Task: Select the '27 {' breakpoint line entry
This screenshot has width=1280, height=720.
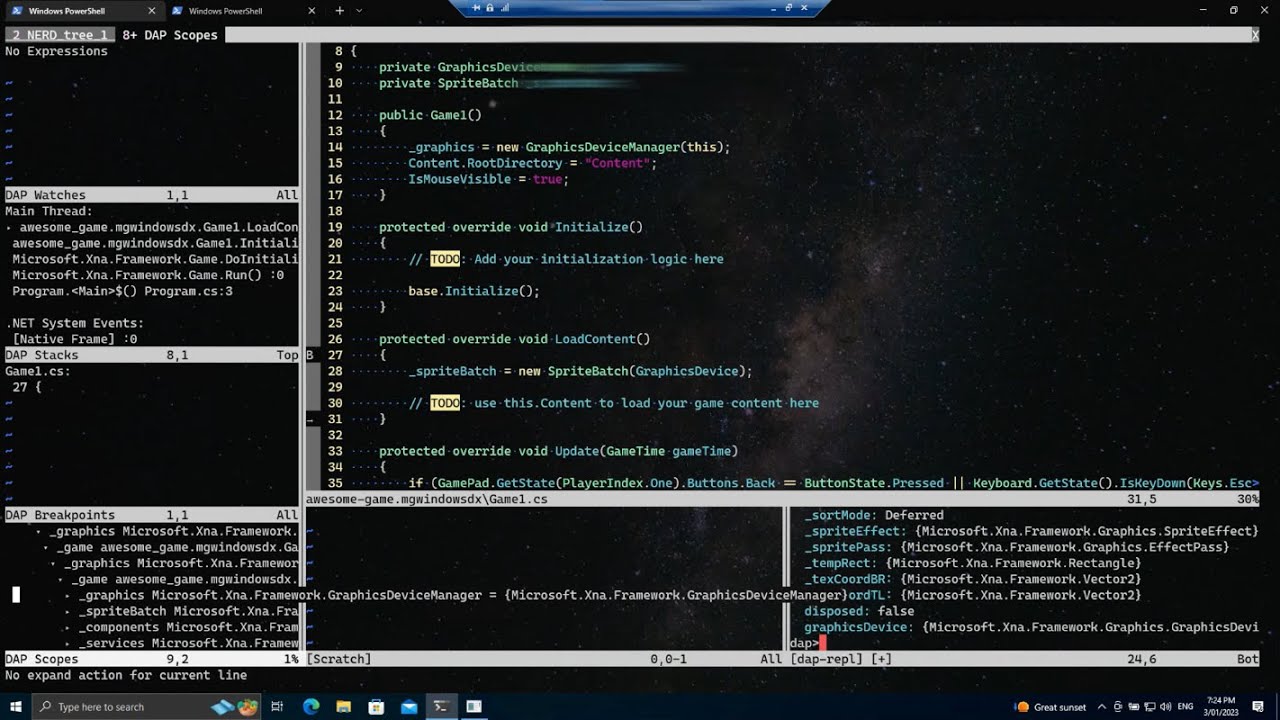Action: (x=27, y=387)
